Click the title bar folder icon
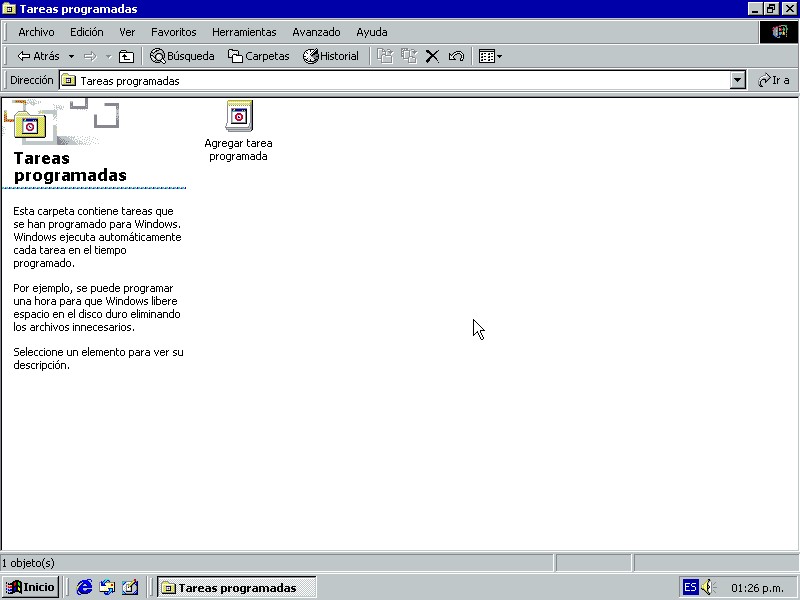Viewport: 800px width, 600px height. click(9, 9)
